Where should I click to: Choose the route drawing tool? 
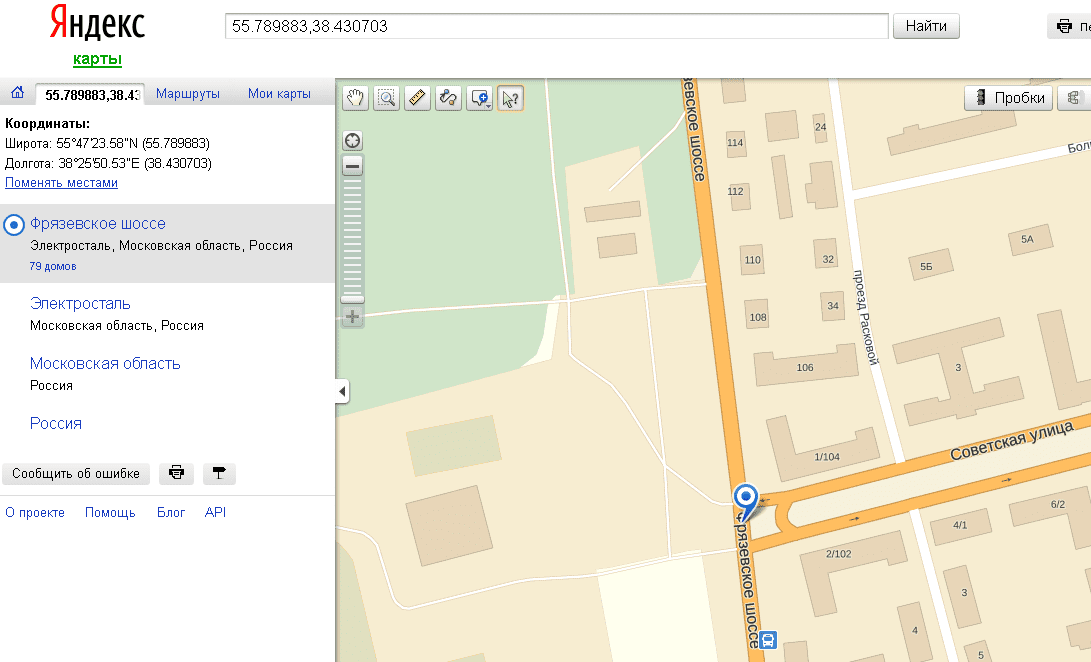point(448,98)
